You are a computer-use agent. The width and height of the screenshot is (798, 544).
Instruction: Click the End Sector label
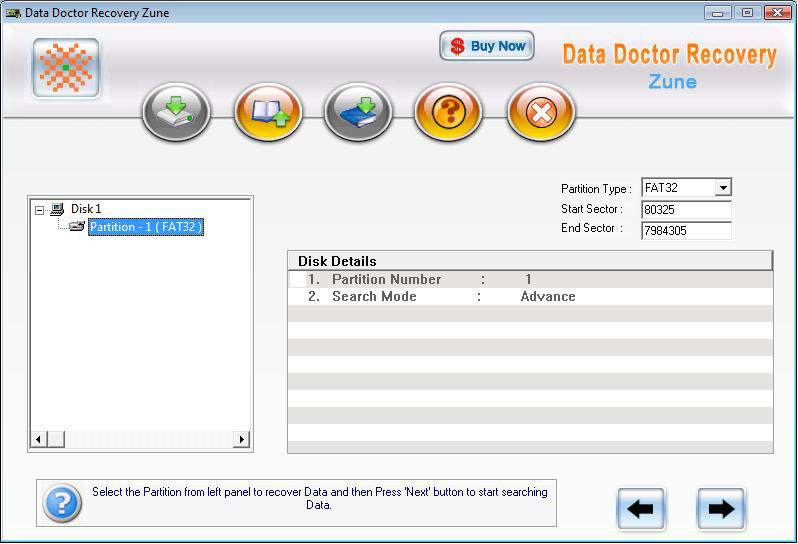[x=592, y=228]
